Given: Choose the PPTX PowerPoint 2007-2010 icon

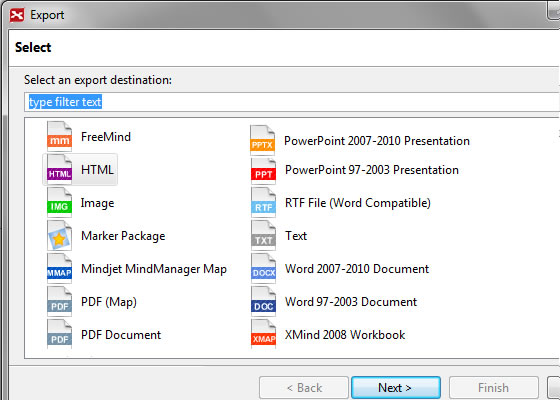Looking at the screenshot, I should point(262,140).
